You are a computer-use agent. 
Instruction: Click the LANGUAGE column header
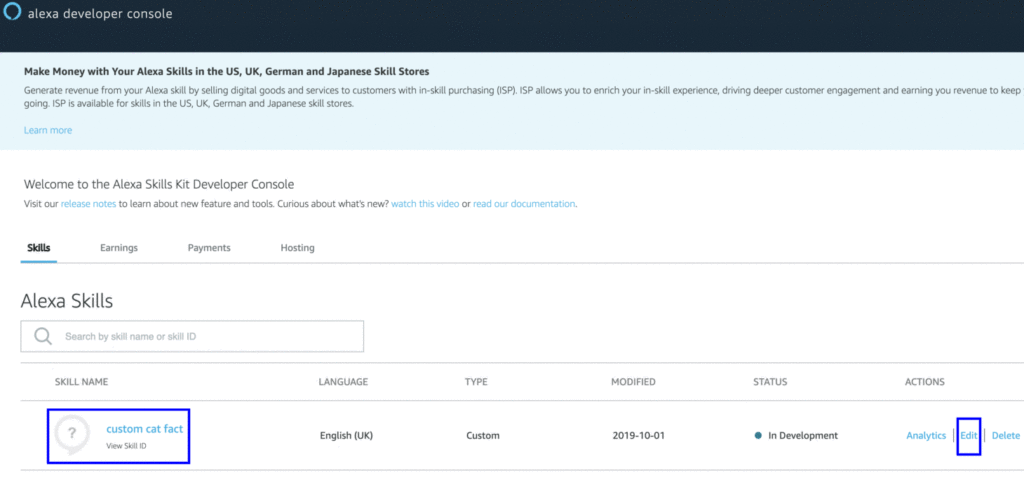(343, 381)
